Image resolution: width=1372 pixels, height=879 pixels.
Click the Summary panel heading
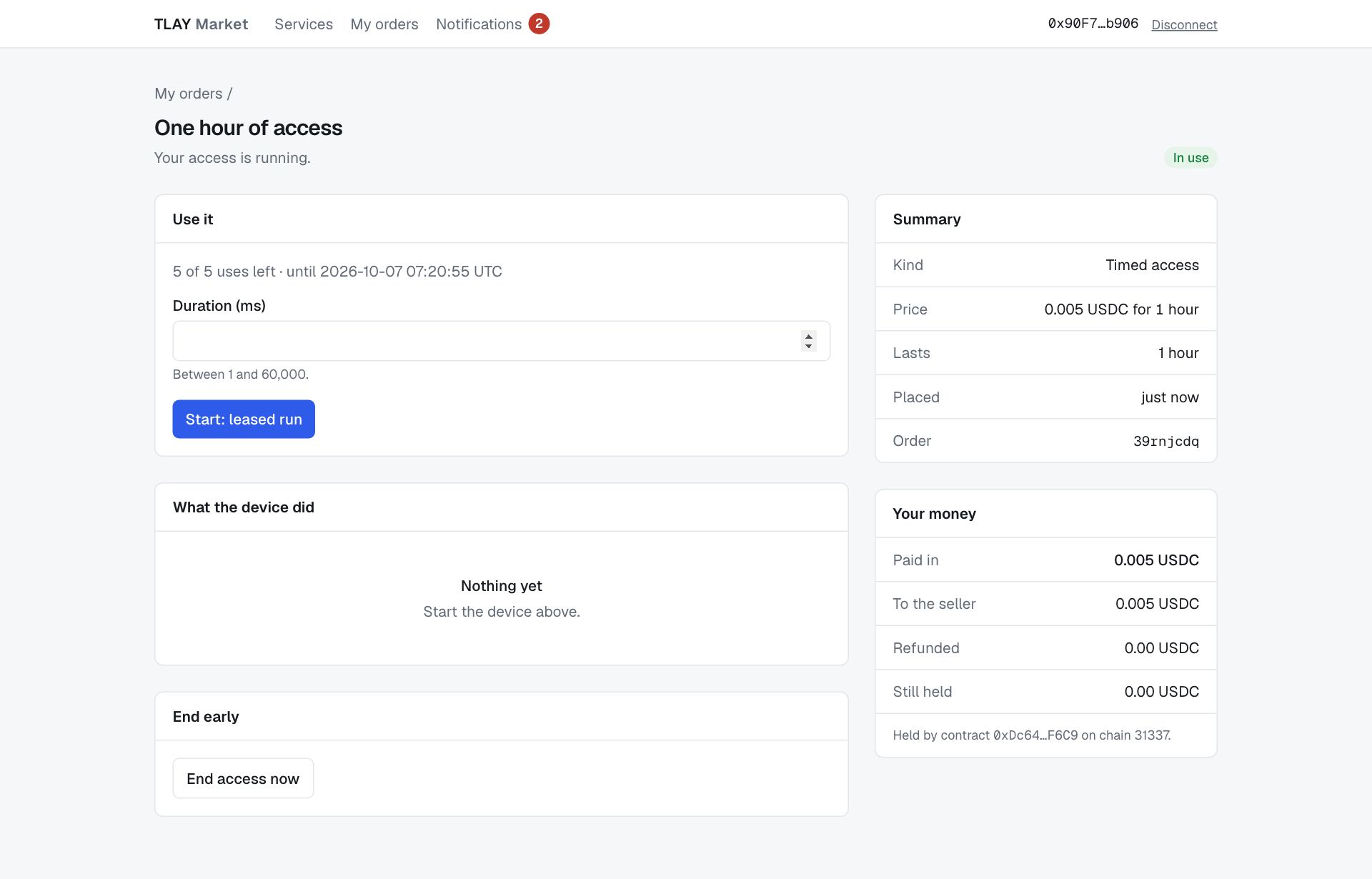pos(927,219)
